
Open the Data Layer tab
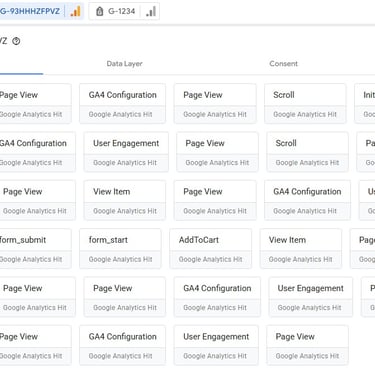(x=124, y=64)
